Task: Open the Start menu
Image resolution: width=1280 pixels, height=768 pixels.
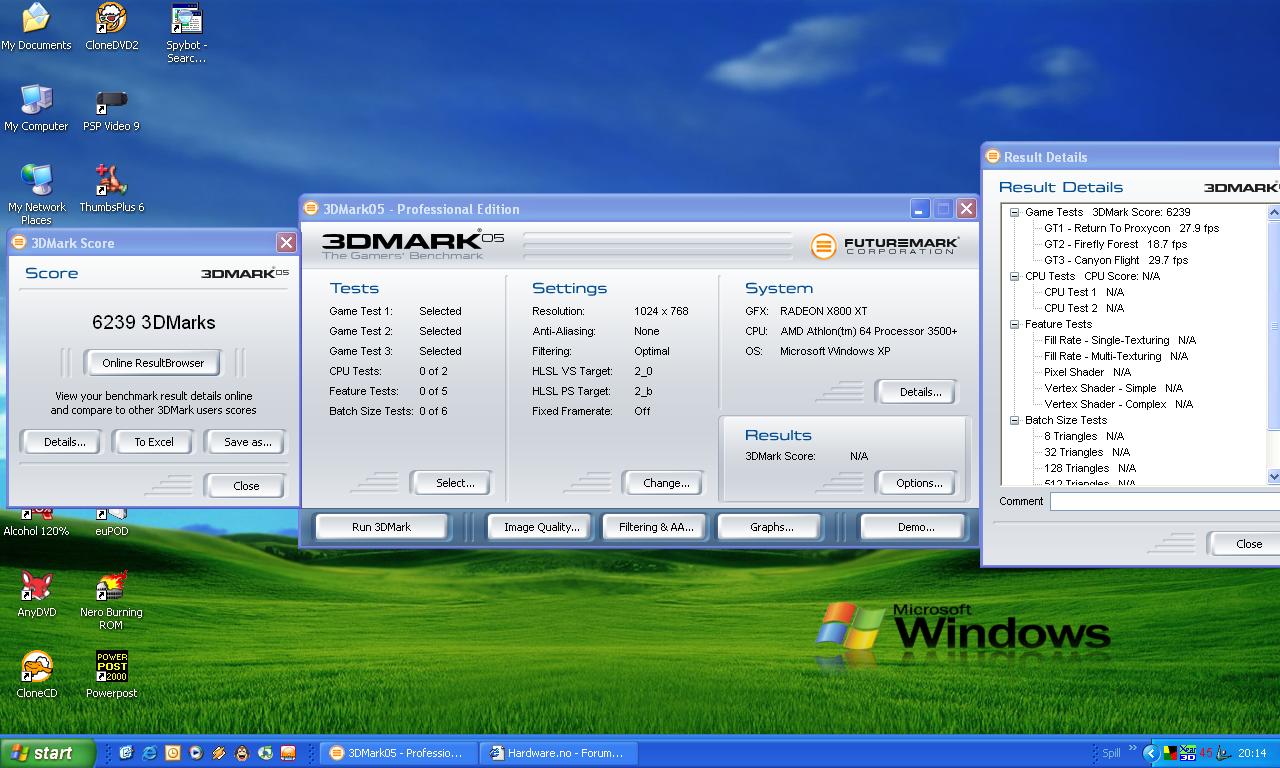Action: click(48, 753)
